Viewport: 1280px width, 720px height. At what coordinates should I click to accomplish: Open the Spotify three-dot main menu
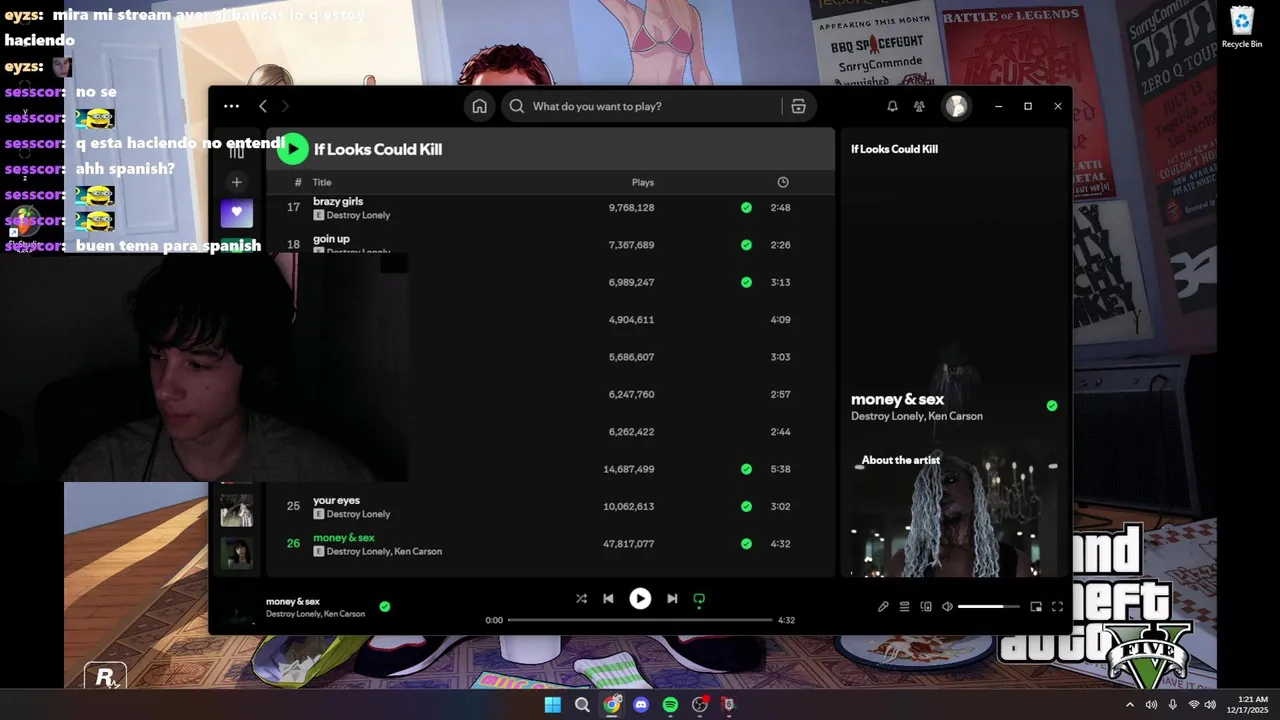pos(231,106)
